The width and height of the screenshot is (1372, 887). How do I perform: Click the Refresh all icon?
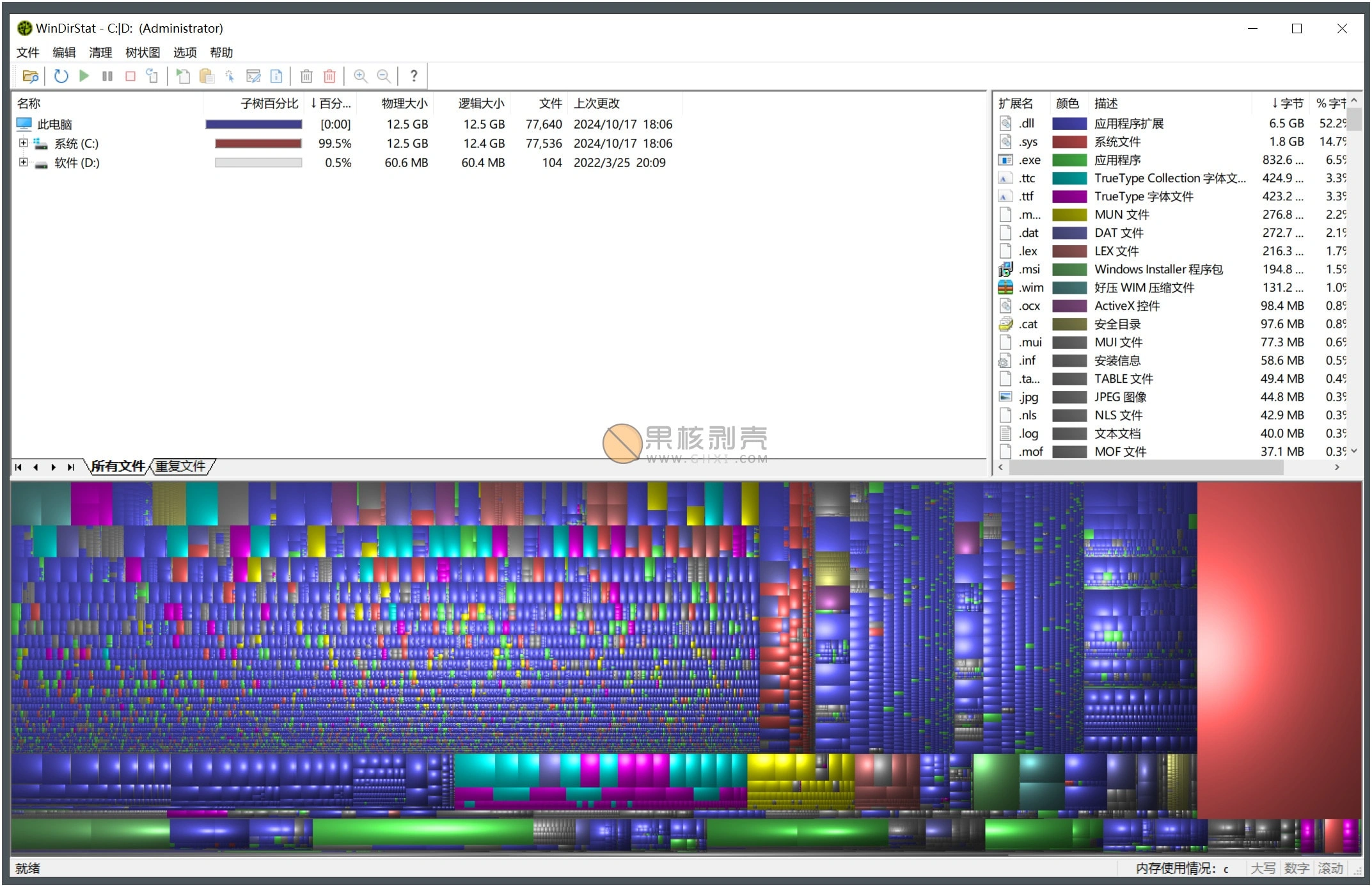tap(61, 76)
